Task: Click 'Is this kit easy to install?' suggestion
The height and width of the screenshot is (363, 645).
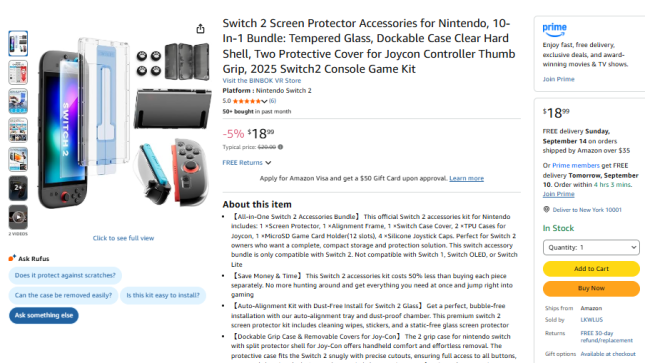Action: click(163, 295)
